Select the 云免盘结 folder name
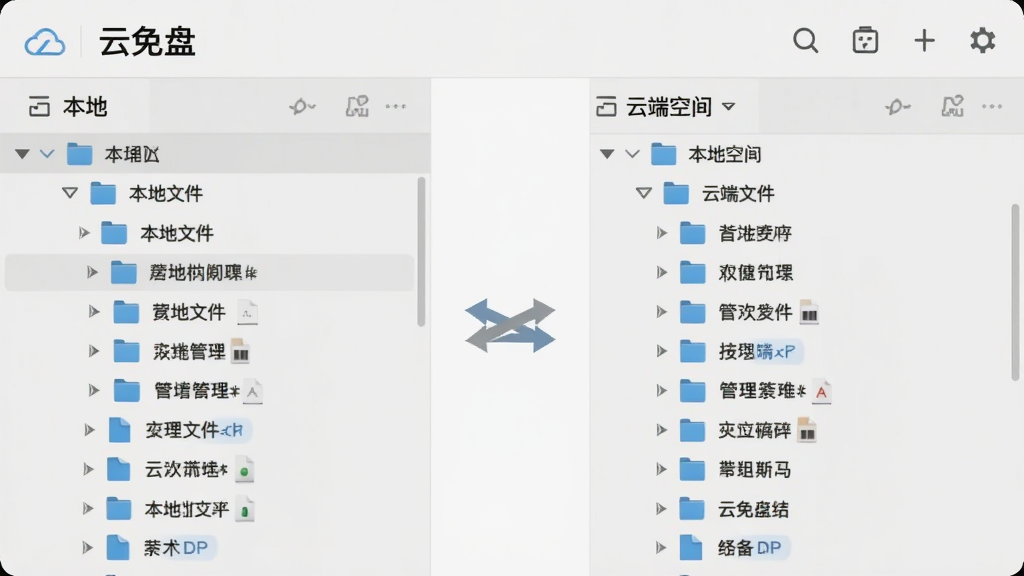 [x=754, y=509]
